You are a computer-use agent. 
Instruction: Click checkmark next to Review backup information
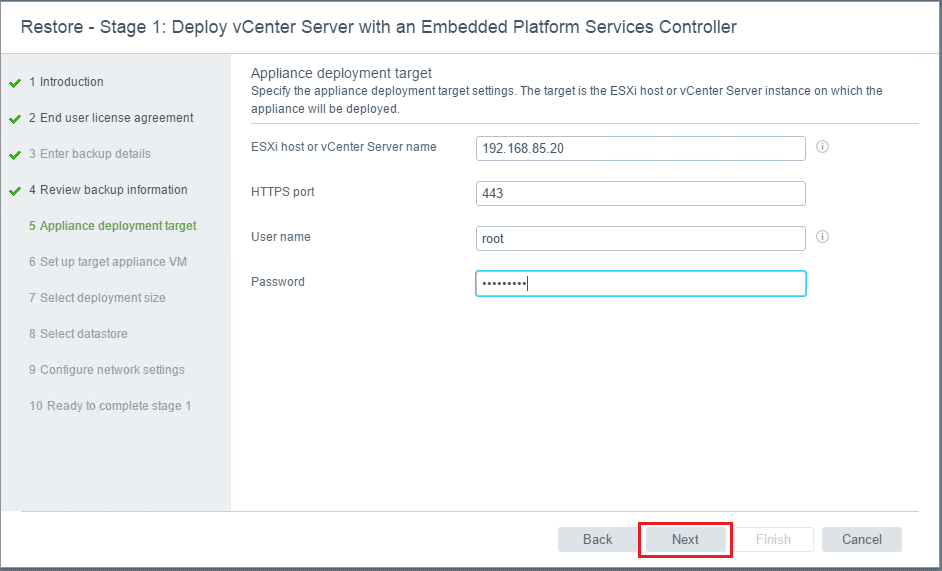pyautogui.click(x=15, y=191)
